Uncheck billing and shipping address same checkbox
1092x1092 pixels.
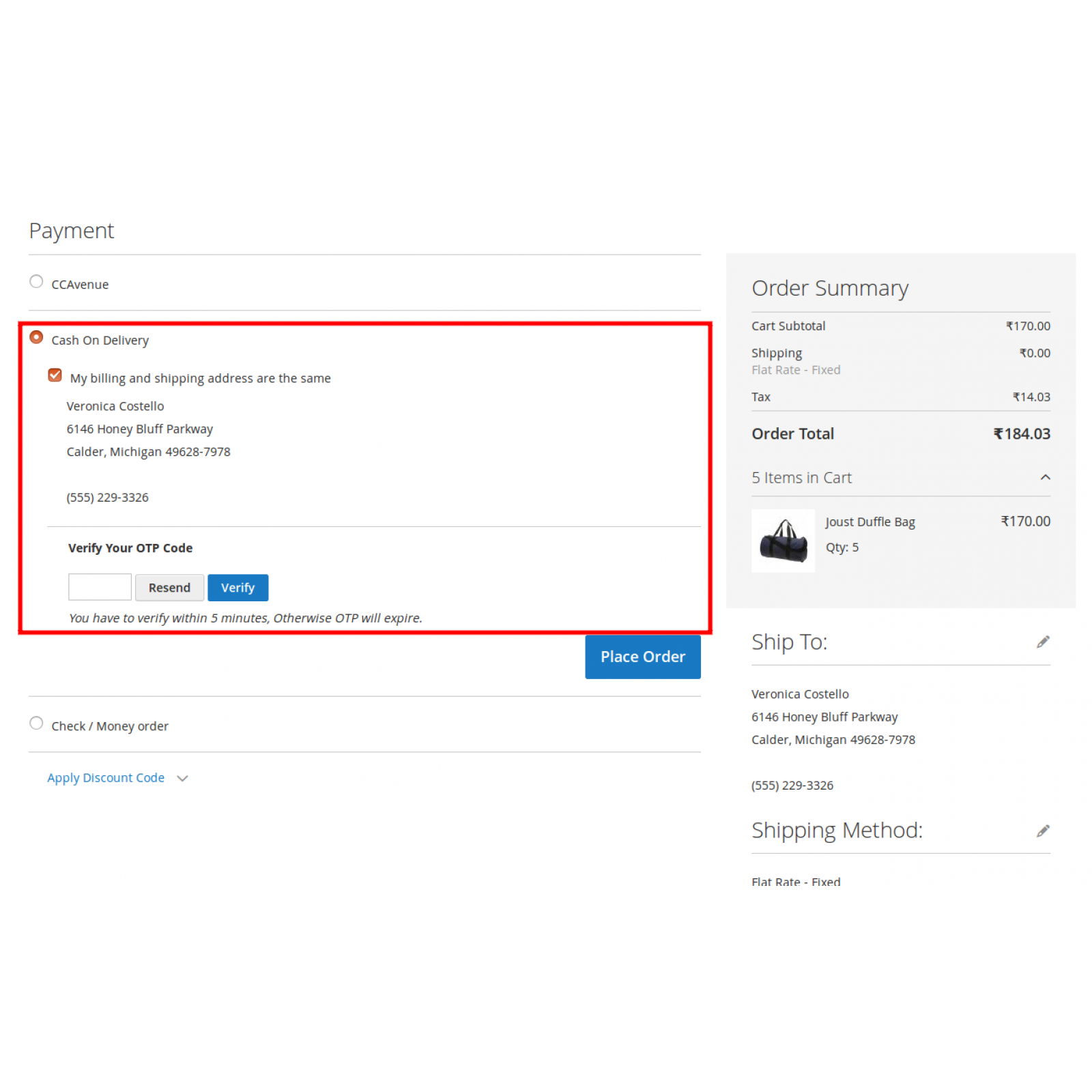point(55,375)
